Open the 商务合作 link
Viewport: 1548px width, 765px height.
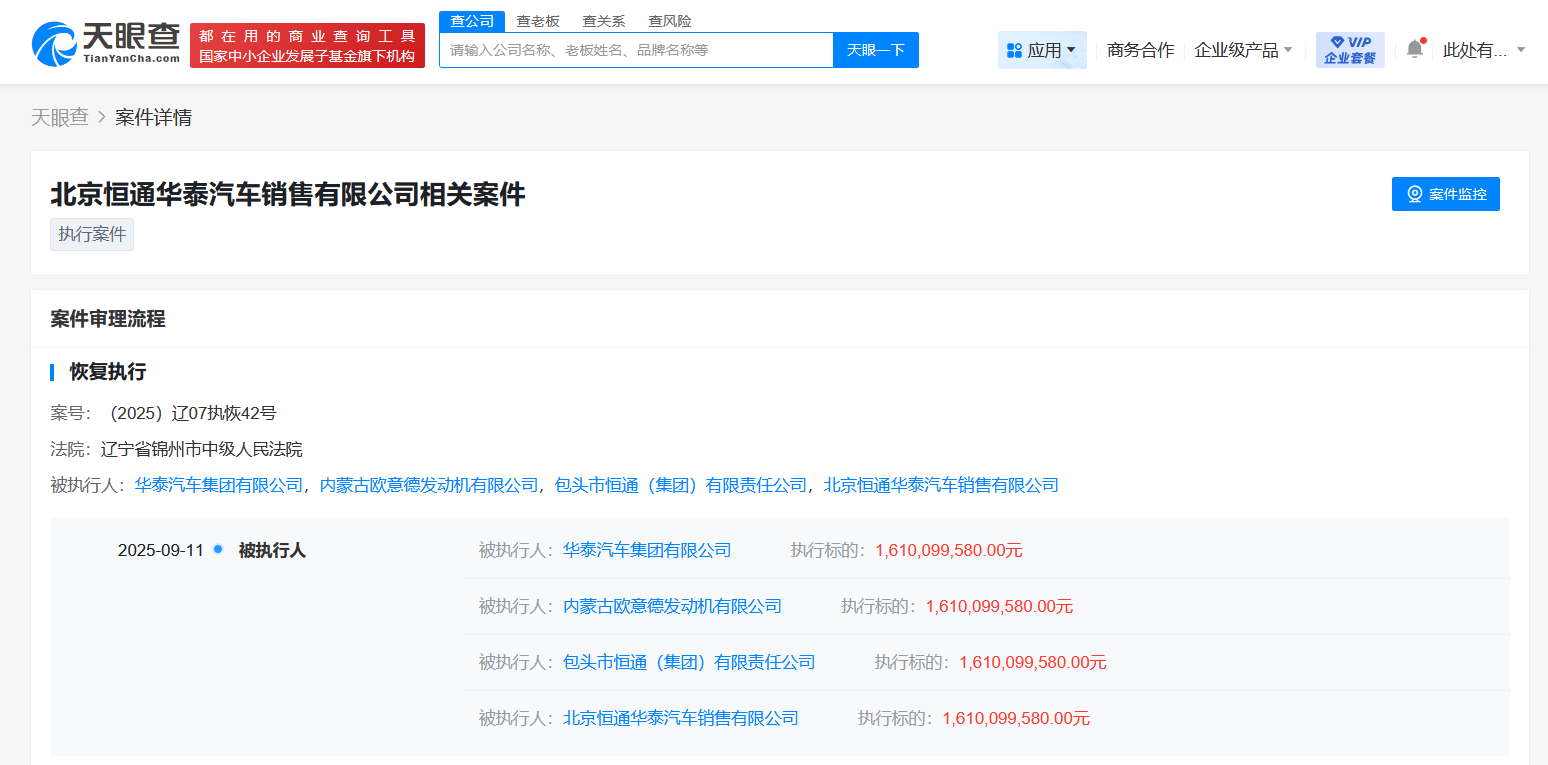pos(1140,50)
